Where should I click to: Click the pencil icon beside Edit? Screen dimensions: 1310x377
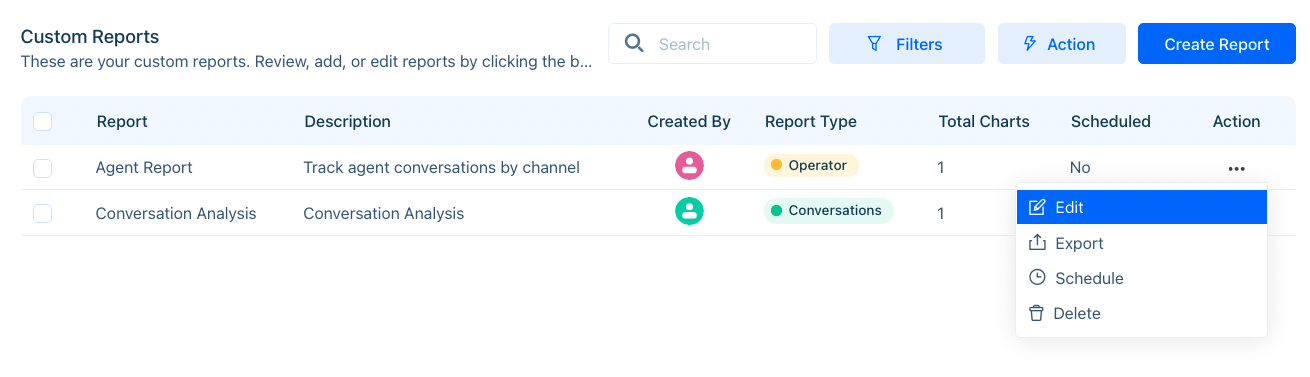pyautogui.click(x=1037, y=208)
